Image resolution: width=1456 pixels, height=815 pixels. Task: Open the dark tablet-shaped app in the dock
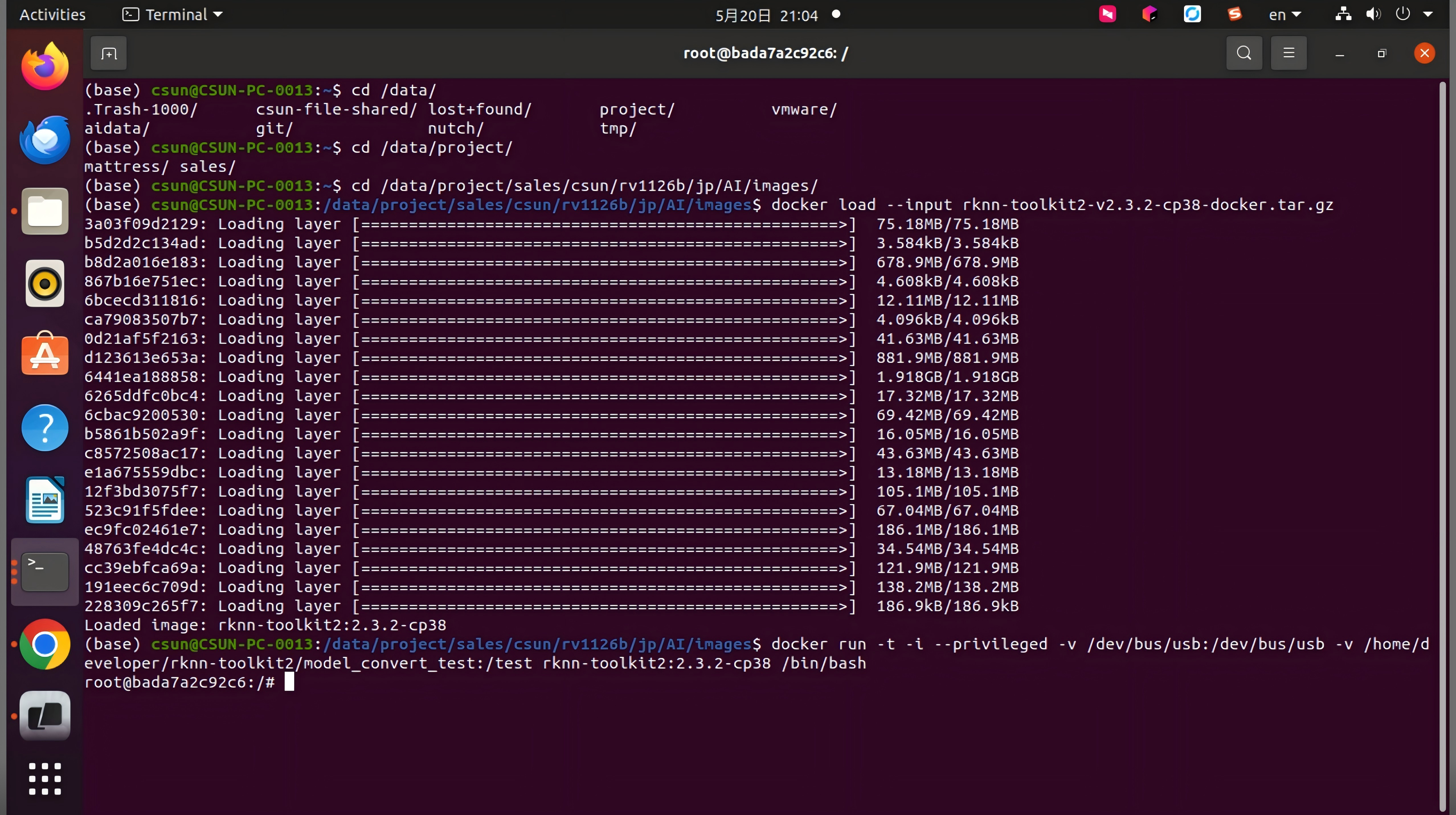pyautogui.click(x=45, y=716)
